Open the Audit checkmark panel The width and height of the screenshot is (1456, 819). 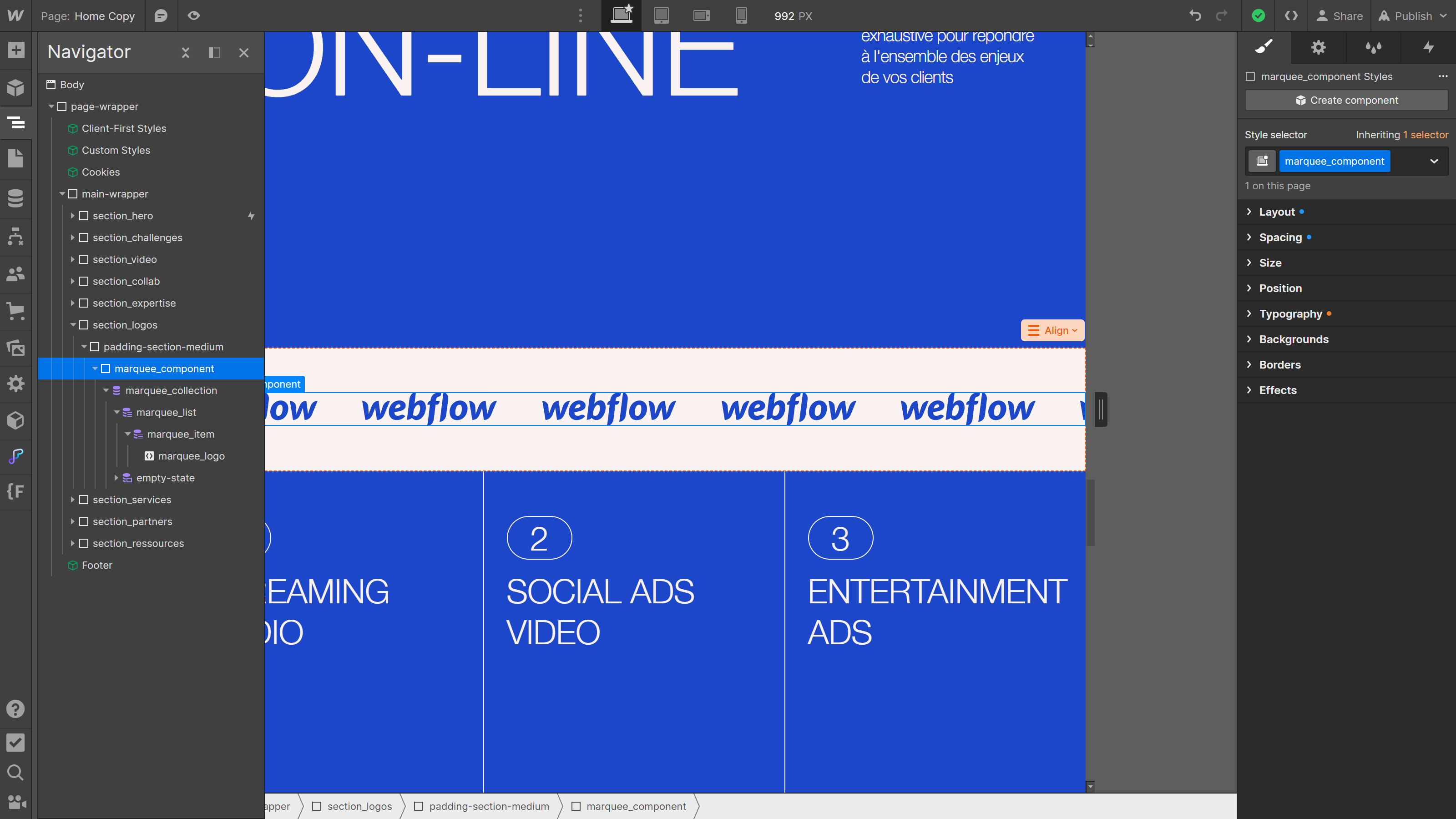coord(15,742)
